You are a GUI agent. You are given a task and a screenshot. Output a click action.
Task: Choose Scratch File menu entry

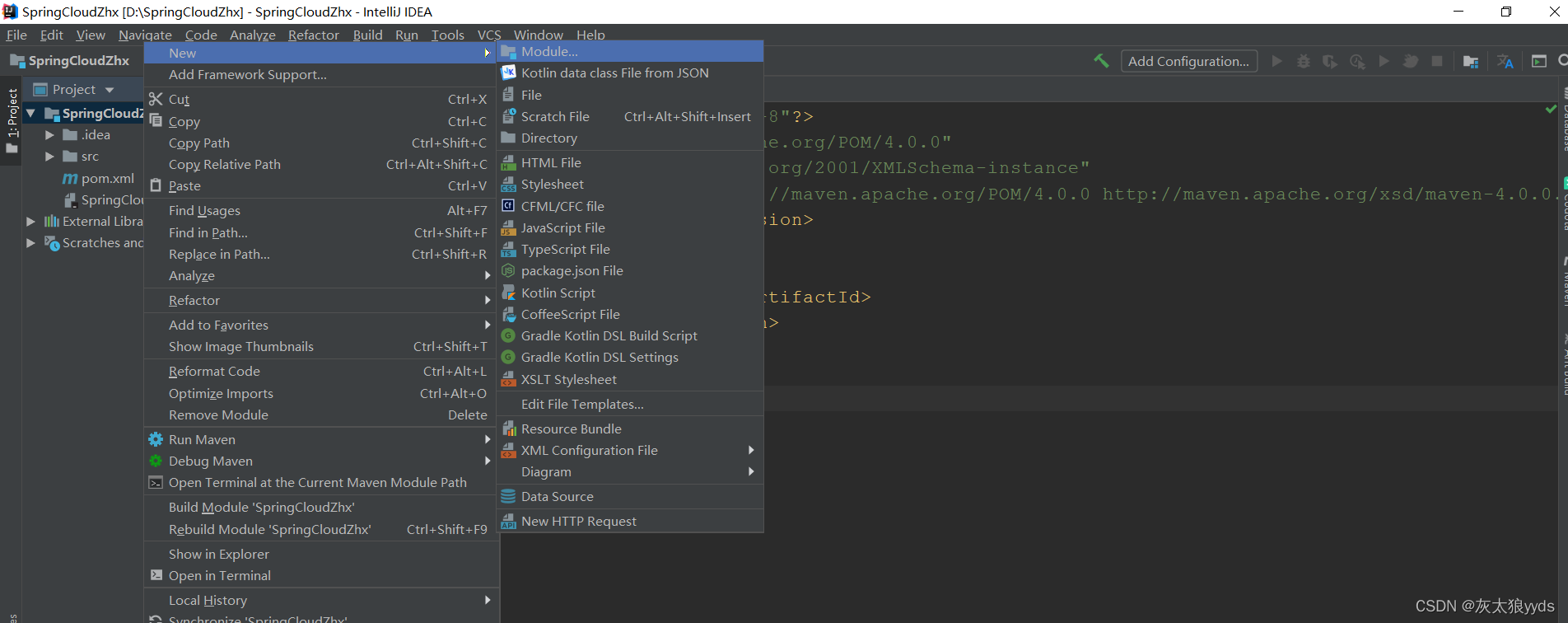(632, 116)
